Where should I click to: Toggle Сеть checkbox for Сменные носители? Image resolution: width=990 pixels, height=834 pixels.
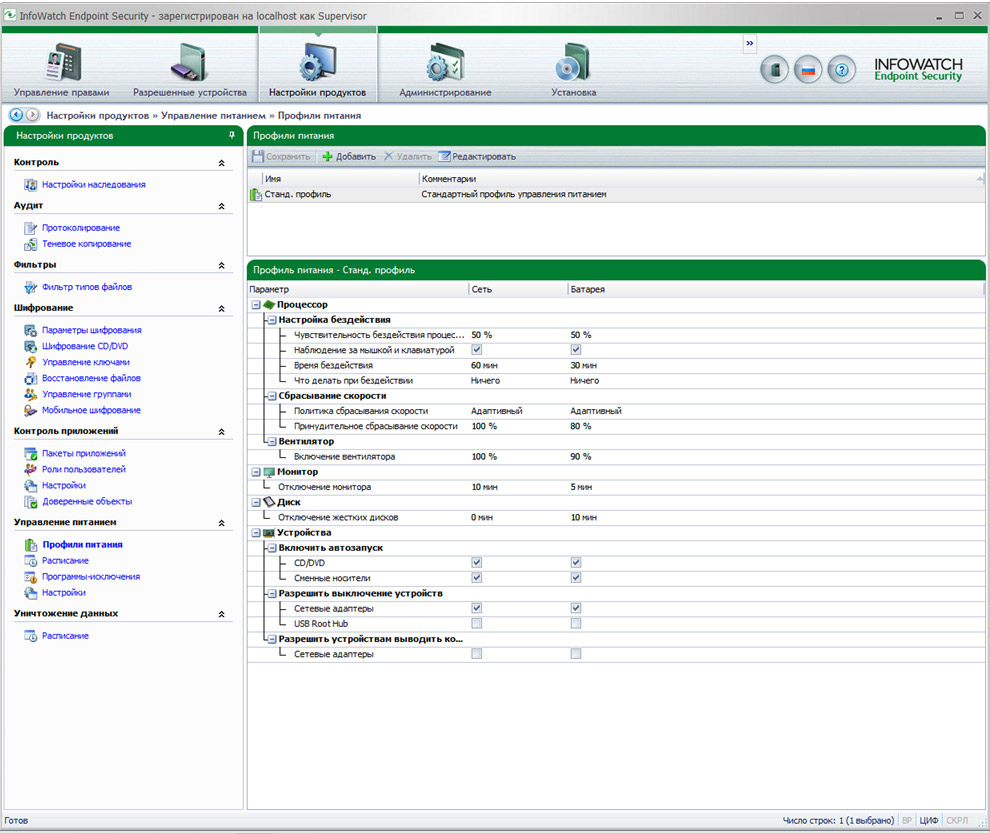[477, 578]
